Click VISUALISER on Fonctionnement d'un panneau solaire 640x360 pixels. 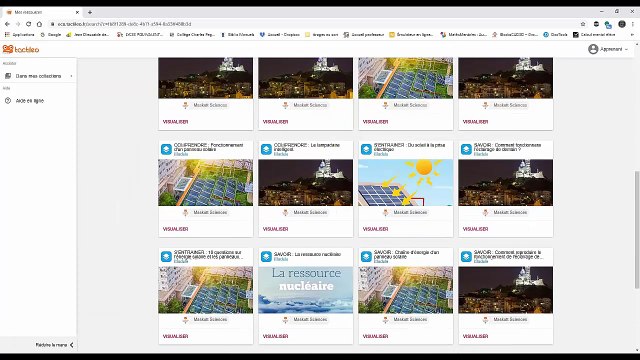[x=176, y=229]
